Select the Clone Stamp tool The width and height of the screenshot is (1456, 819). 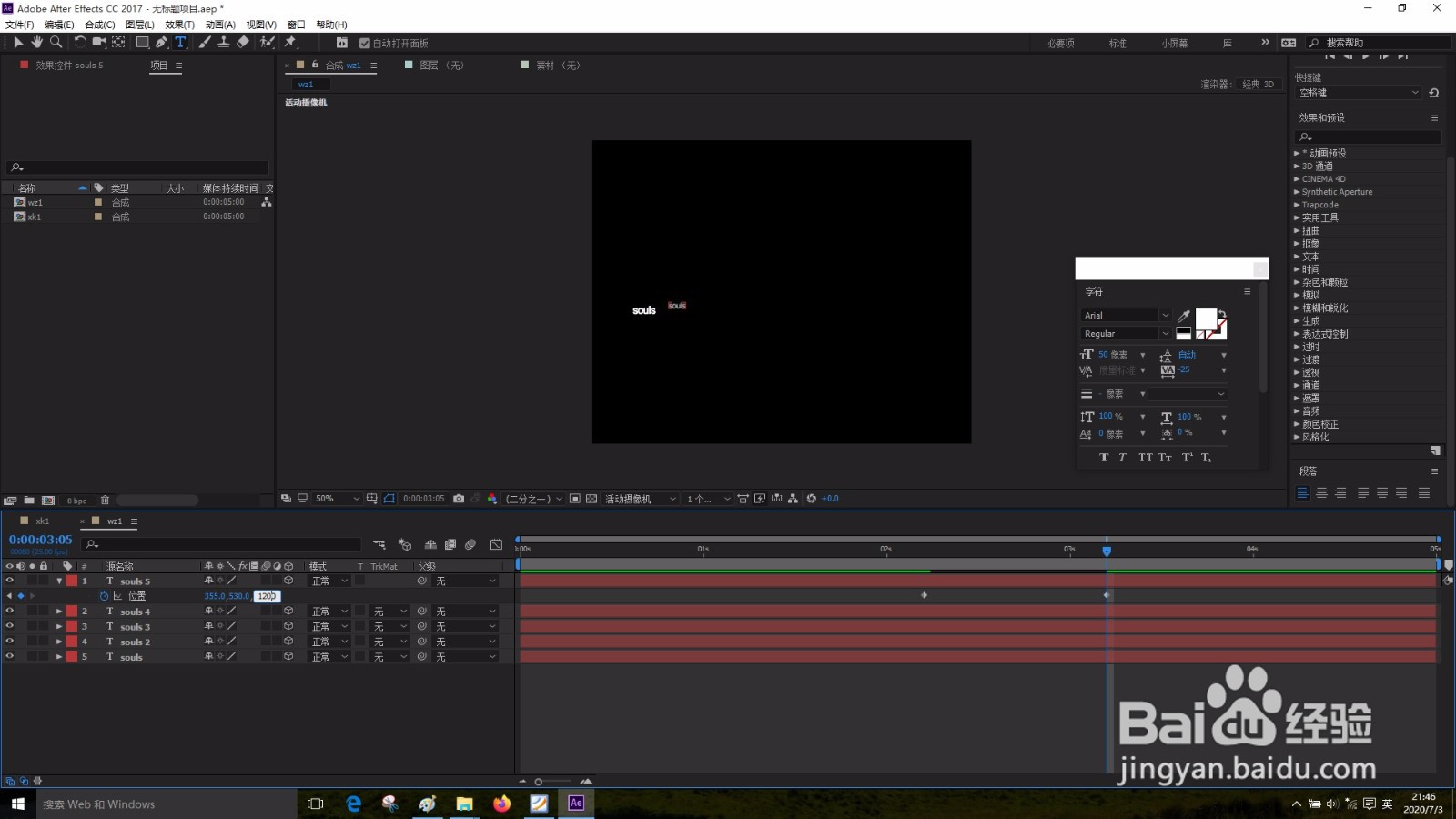[223, 42]
